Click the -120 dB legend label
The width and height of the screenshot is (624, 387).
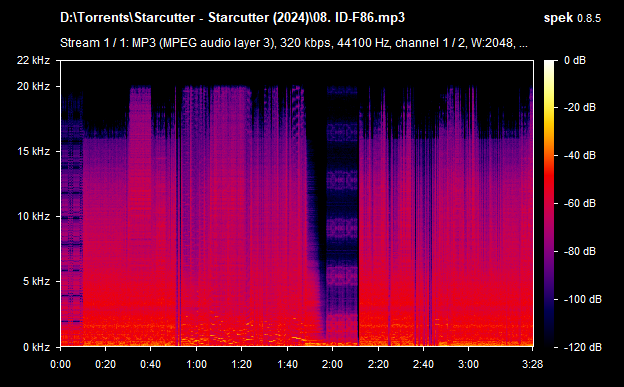pos(583,347)
